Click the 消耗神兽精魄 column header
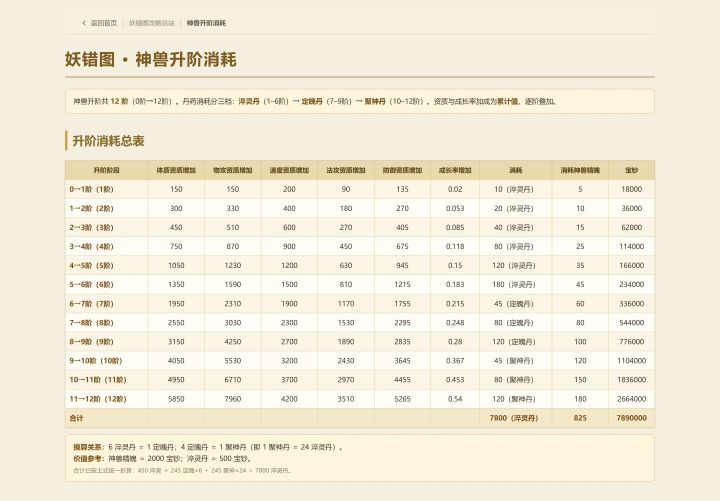 coord(580,170)
